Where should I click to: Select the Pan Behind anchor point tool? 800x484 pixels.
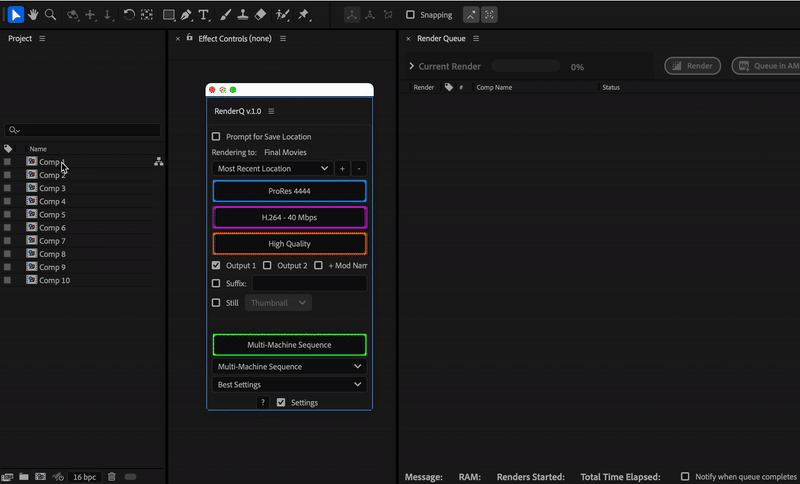tap(147, 15)
